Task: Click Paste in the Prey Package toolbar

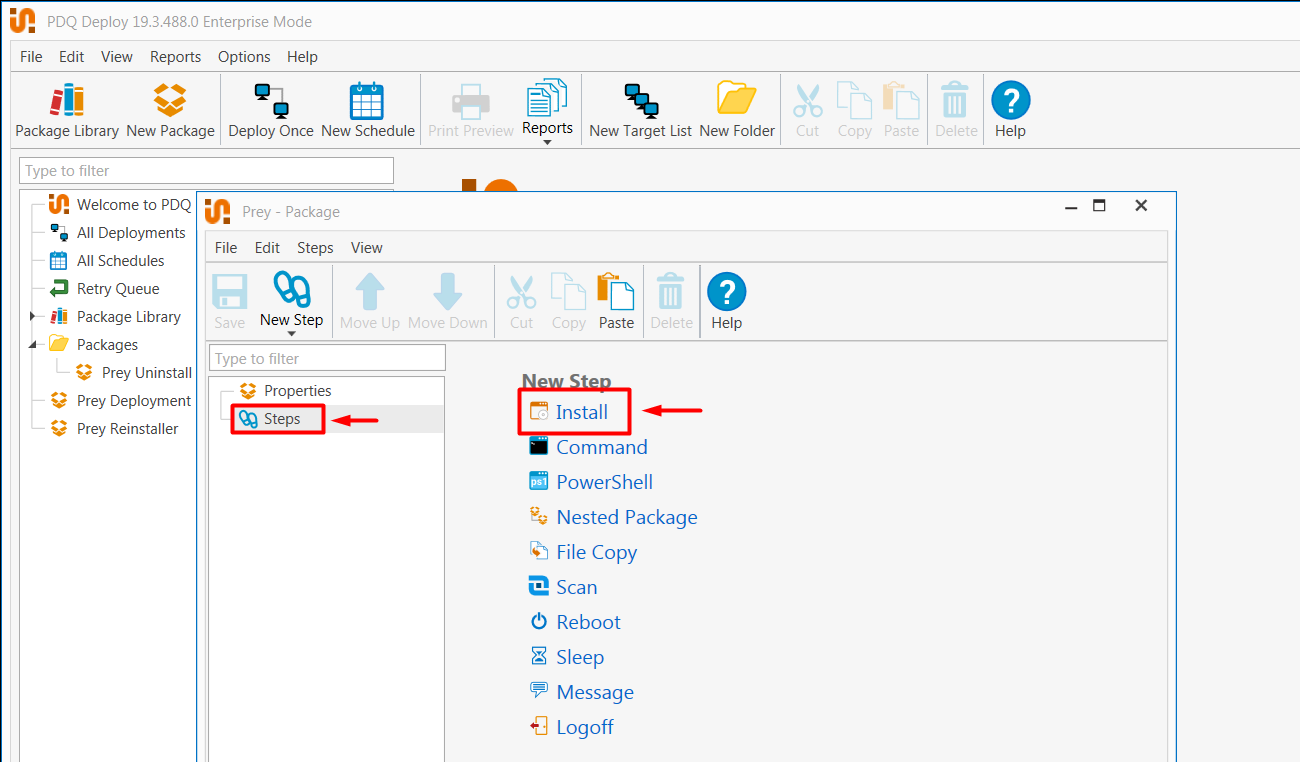Action: 616,302
